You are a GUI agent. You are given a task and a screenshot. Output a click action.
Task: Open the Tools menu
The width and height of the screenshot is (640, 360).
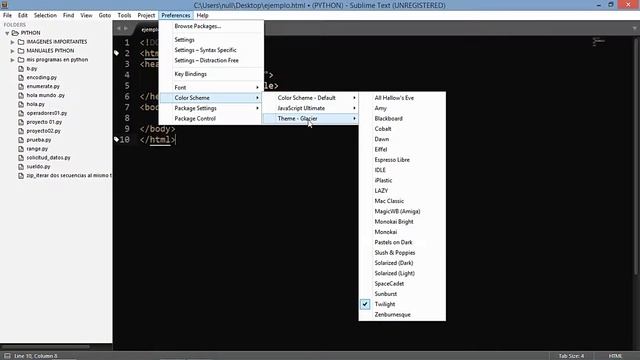(124, 15)
